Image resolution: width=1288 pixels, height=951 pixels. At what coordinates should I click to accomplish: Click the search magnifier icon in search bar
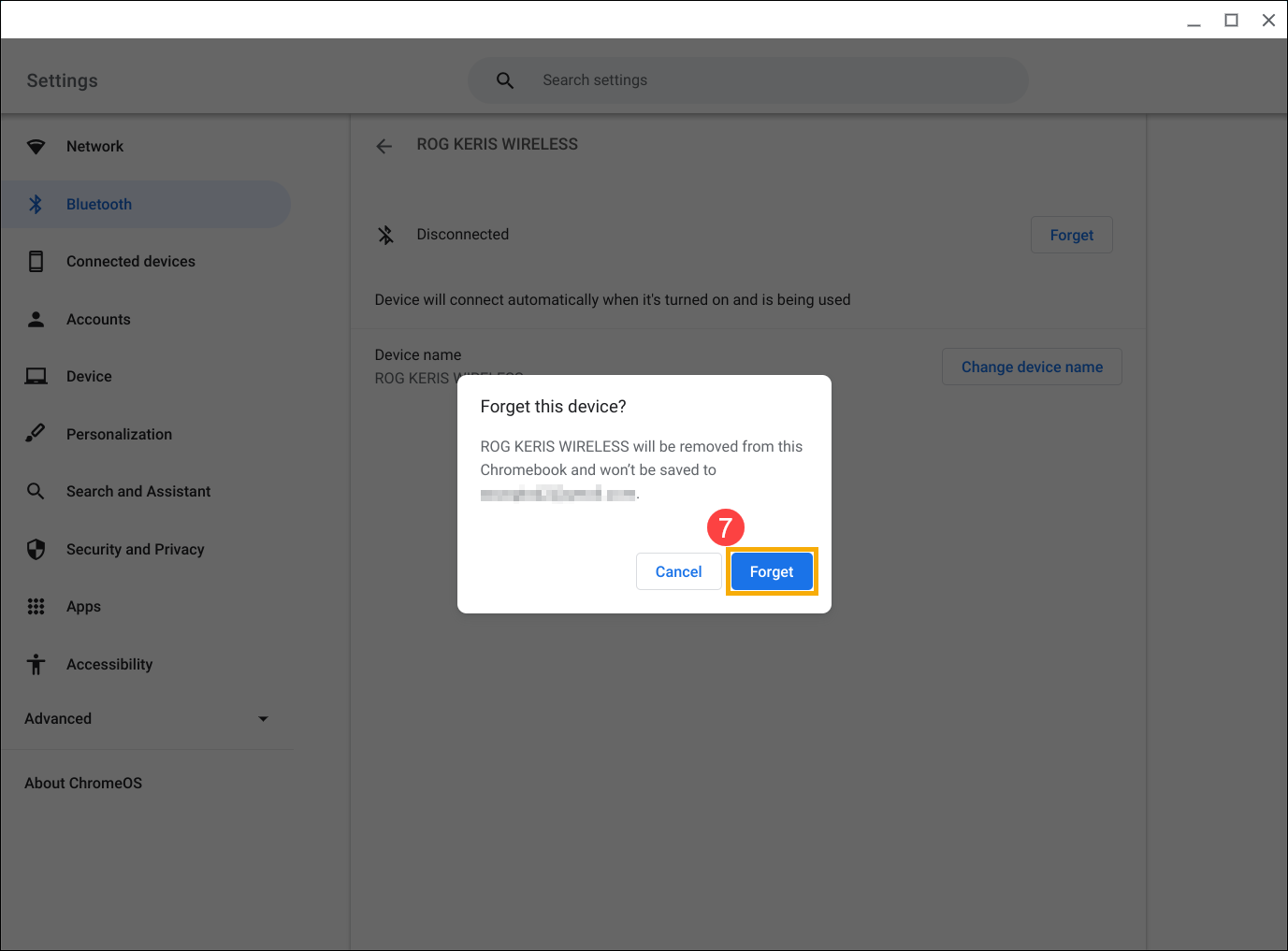click(x=505, y=80)
